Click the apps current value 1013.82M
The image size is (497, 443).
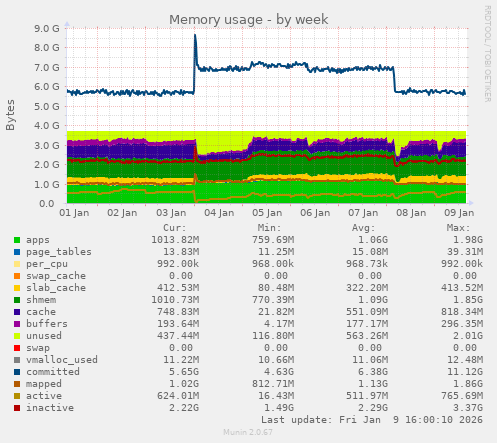tap(175, 240)
